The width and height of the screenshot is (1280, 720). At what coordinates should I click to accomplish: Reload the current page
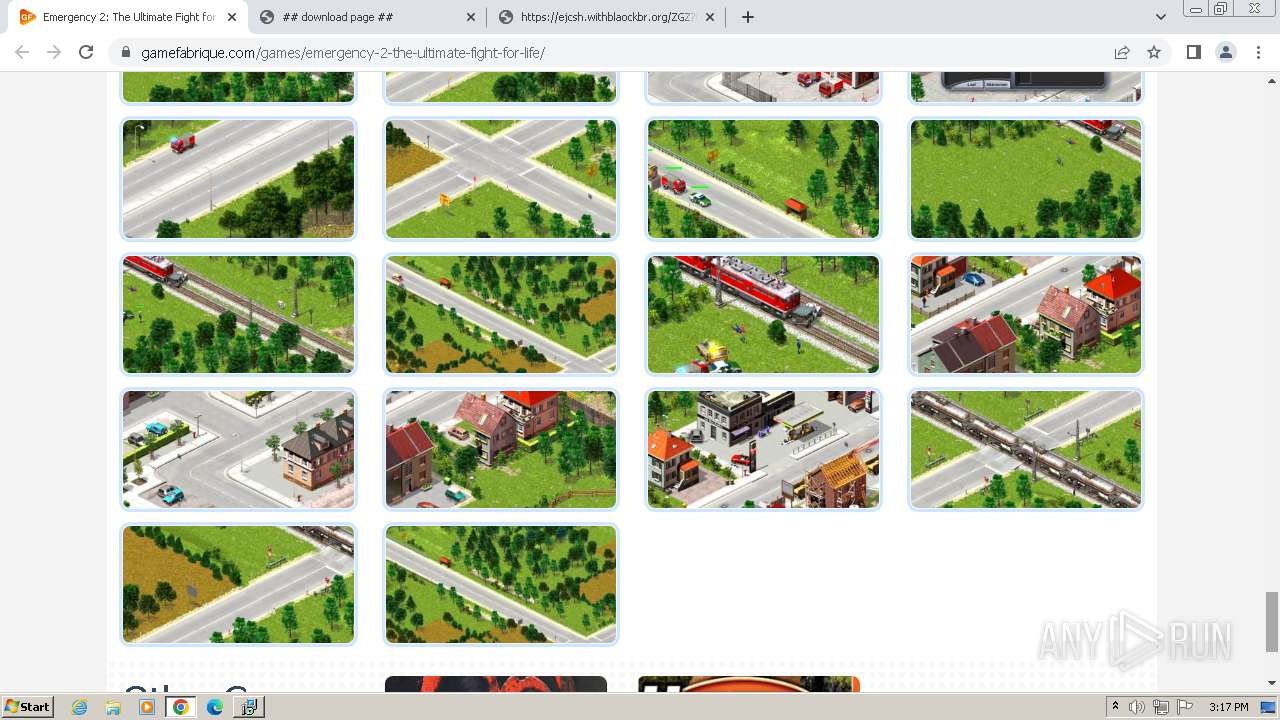tap(86, 52)
